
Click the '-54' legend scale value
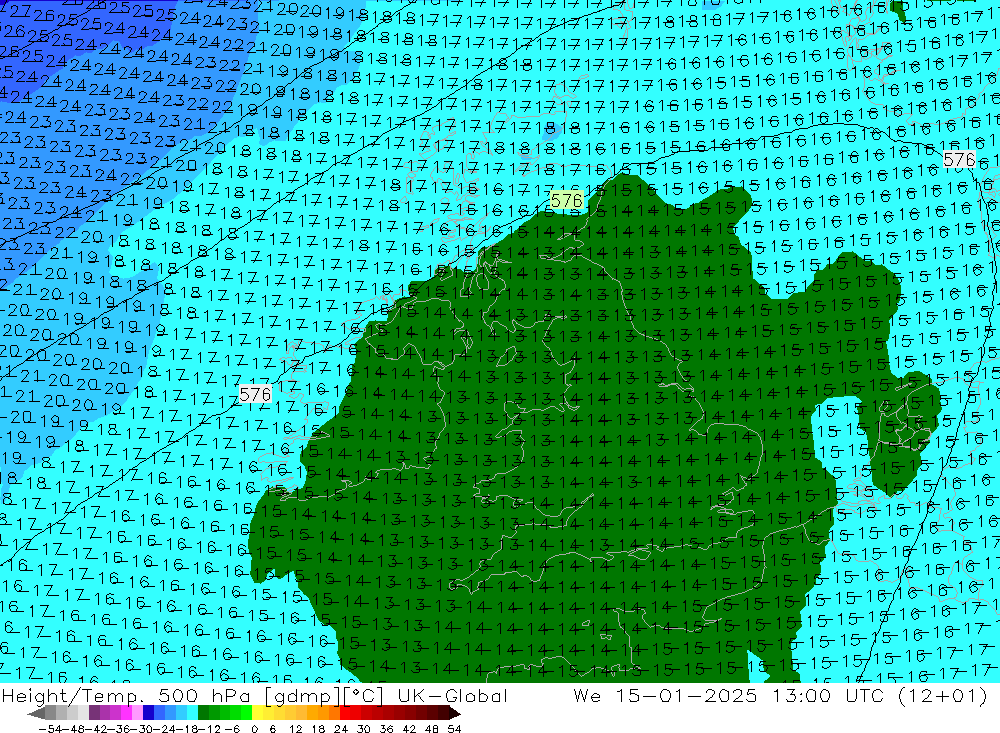(x=51, y=729)
